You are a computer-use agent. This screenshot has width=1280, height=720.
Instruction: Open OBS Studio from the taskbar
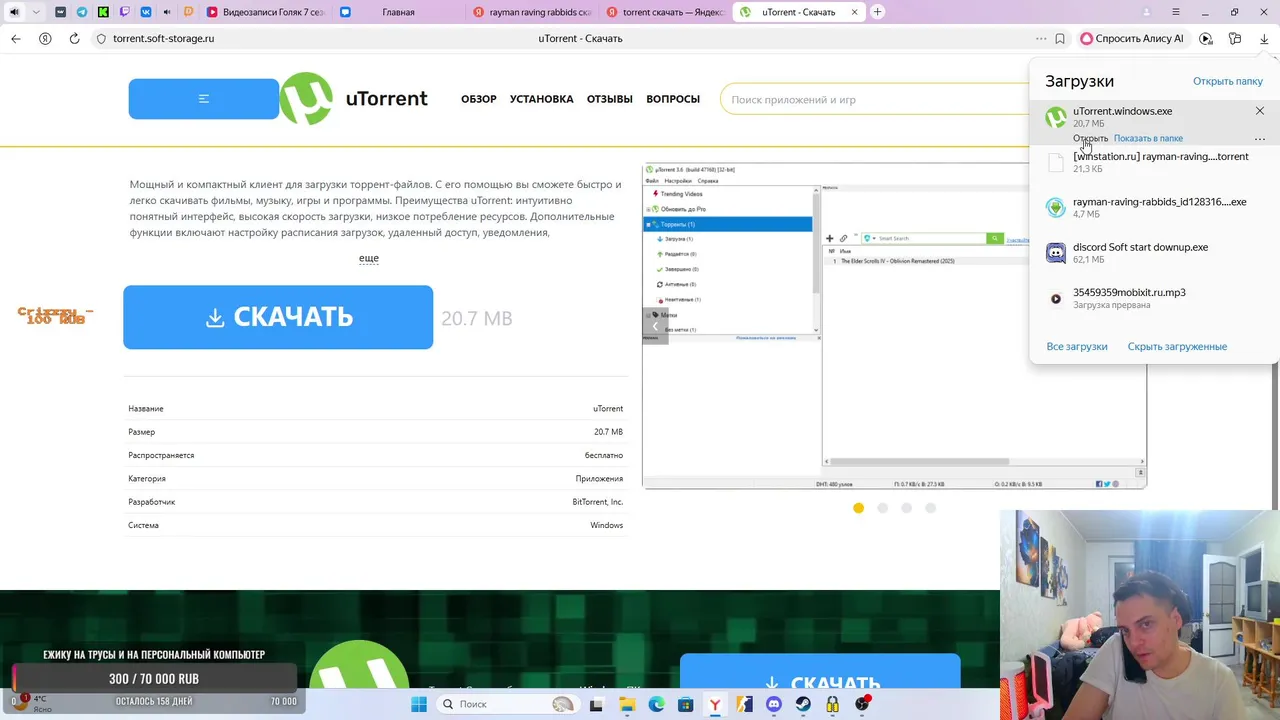(x=862, y=704)
